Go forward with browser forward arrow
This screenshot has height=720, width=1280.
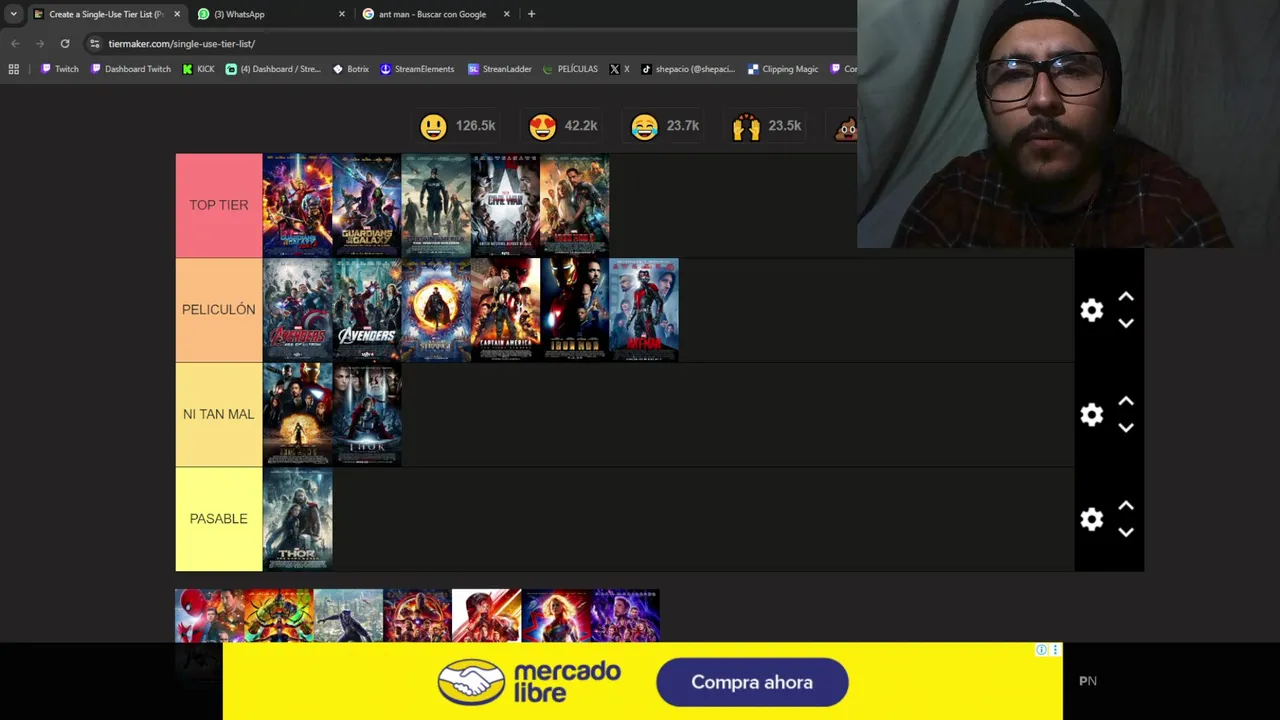click(40, 44)
